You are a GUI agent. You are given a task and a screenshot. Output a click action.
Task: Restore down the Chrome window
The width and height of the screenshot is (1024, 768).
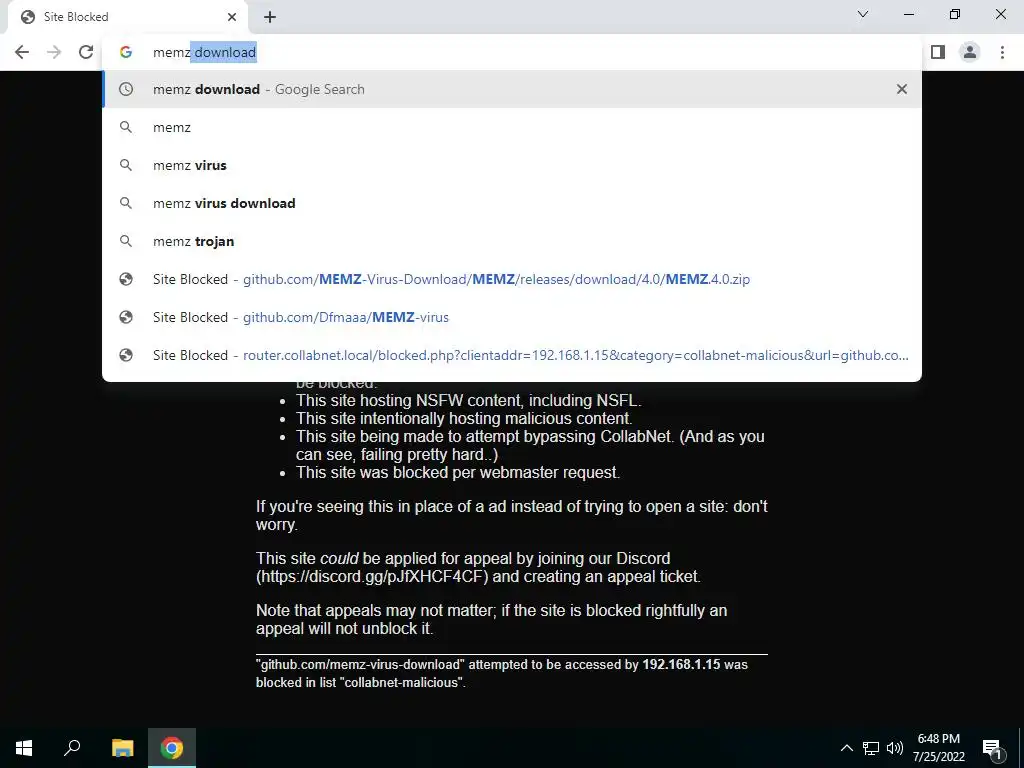(955, 14)
